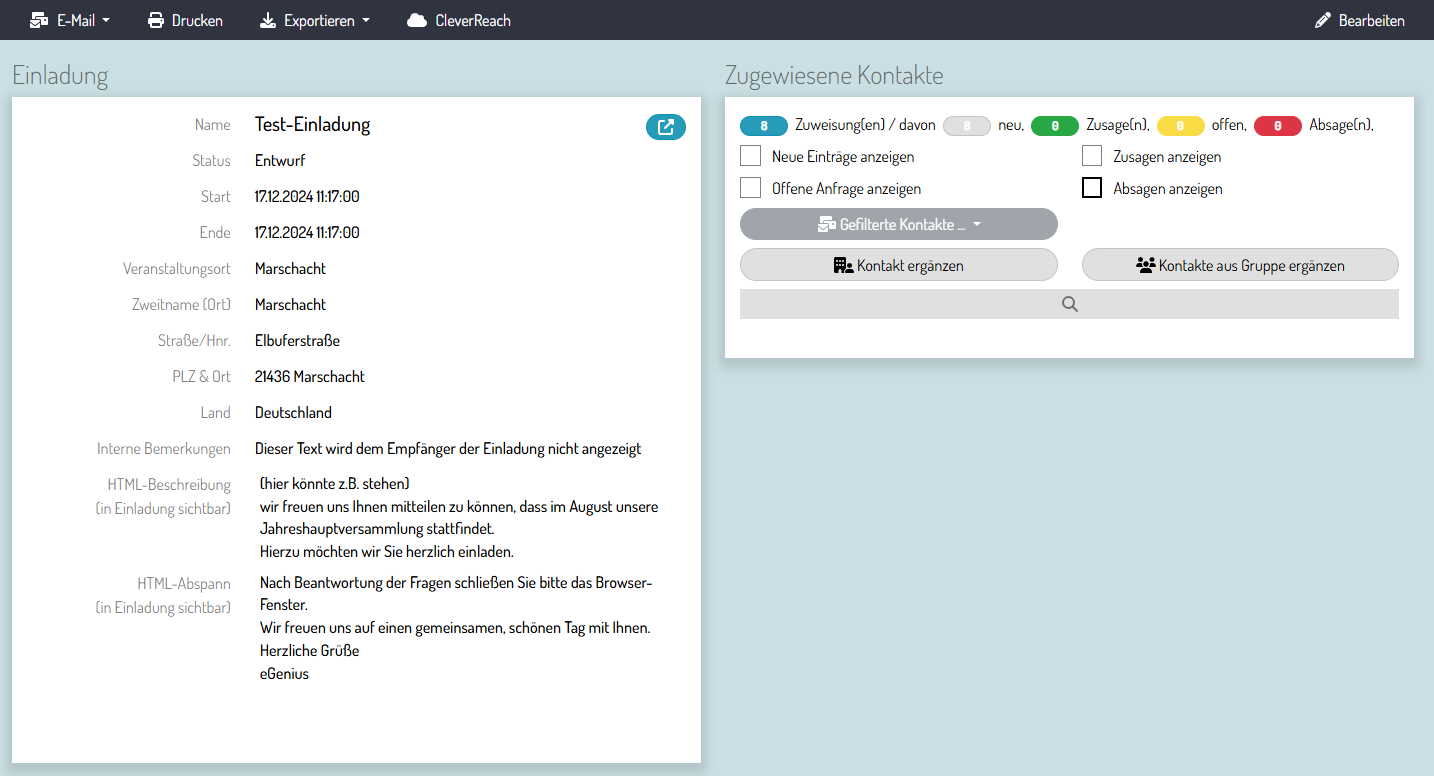Click the download icon beside Exportieren

(268, 20)
